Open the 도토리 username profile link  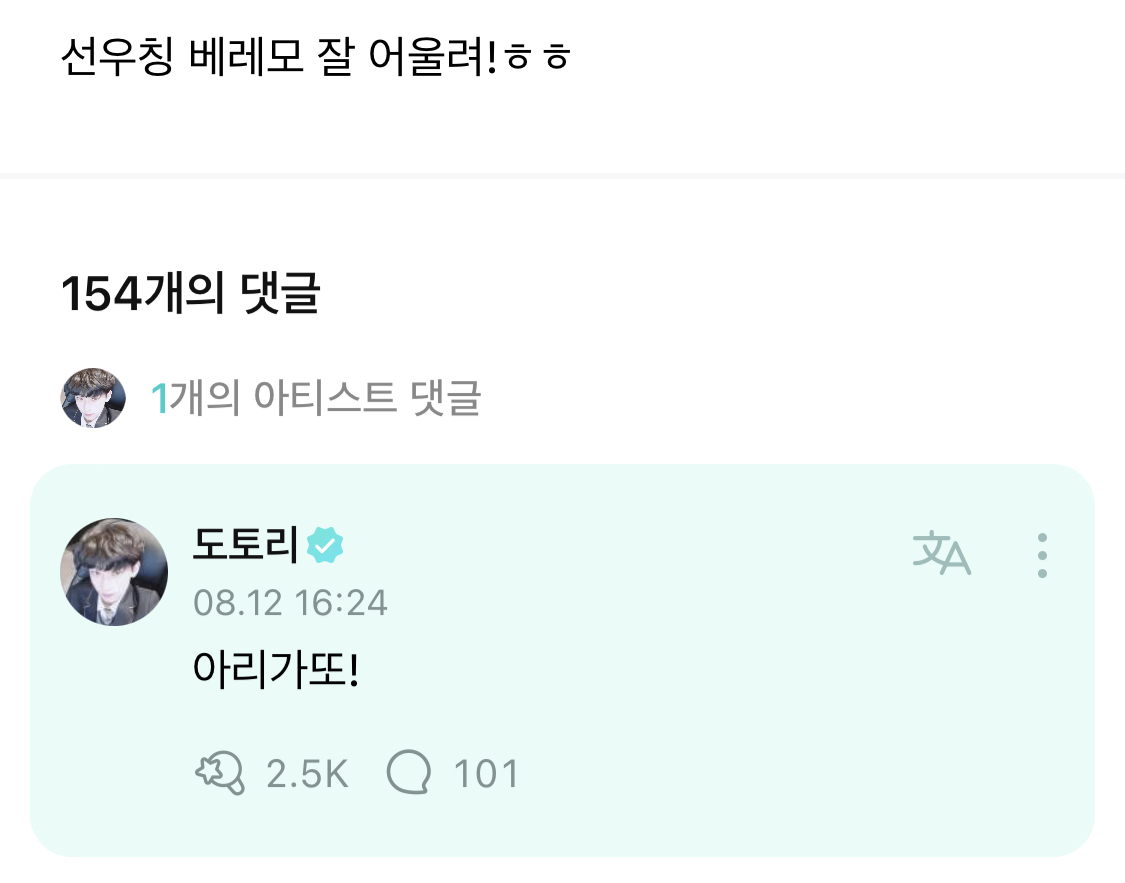pos(245,545)
